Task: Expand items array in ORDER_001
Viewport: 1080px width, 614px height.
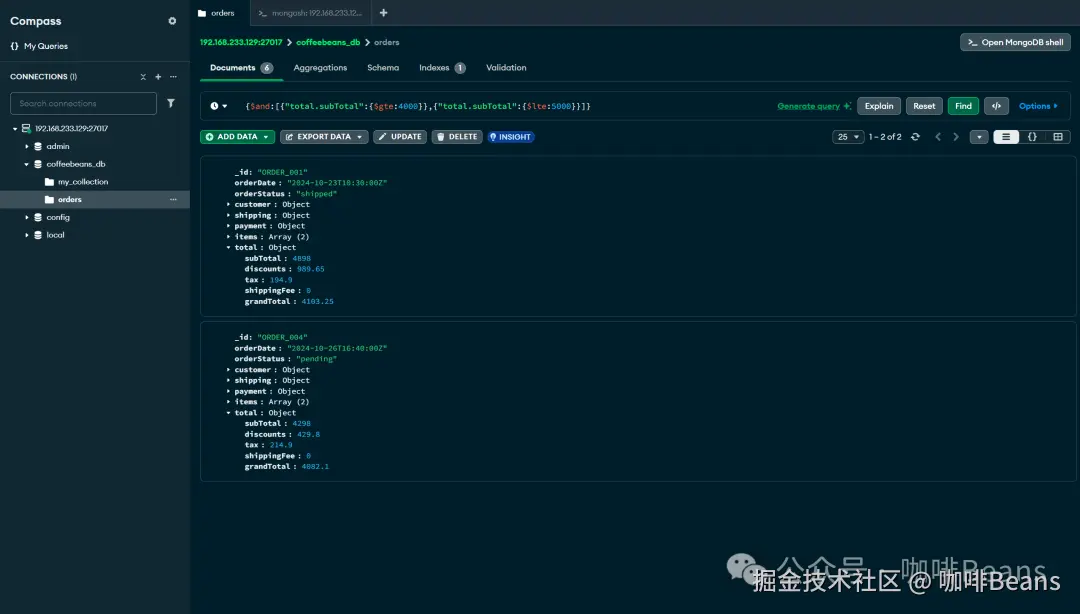Action: tap(229, 237)
